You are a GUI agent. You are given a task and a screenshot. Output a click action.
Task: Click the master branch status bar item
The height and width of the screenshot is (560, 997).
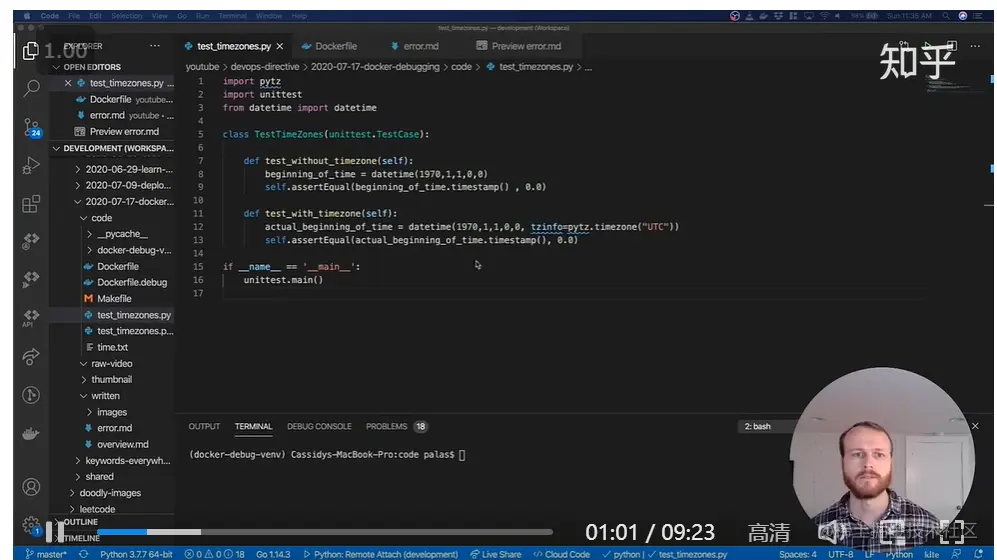pyautogui.click(x=46, y=554)
